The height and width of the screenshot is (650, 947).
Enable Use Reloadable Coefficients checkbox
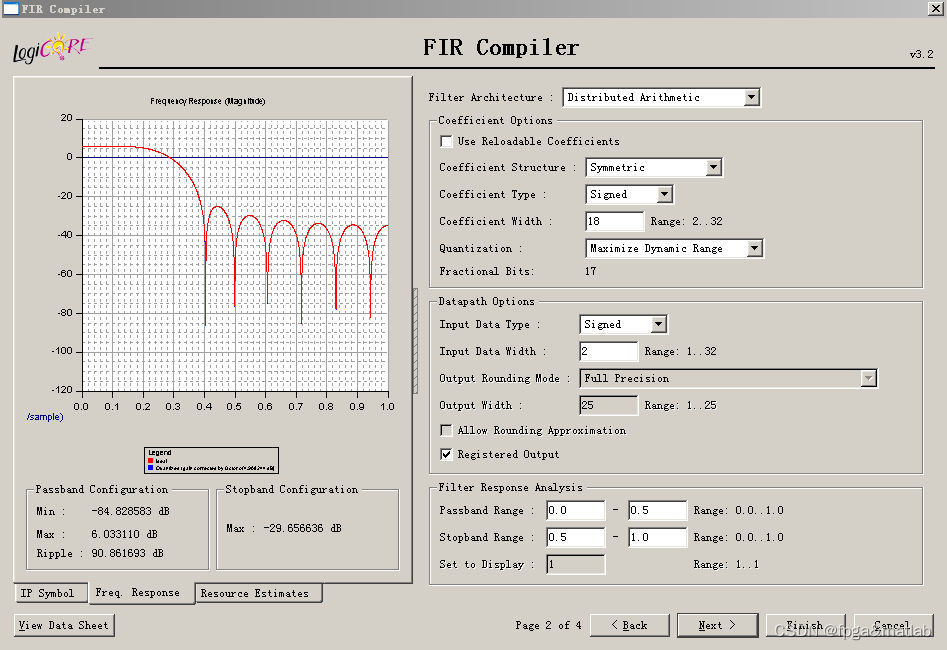point(446,141)
